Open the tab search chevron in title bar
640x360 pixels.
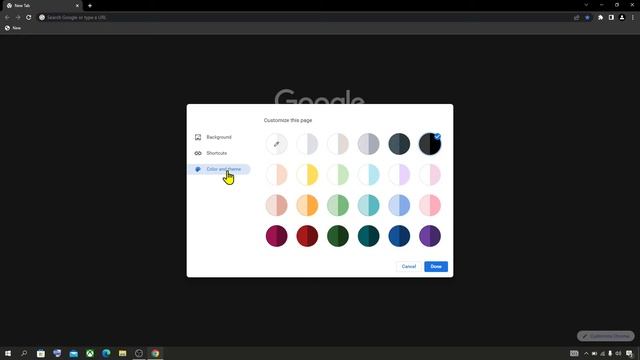[586, 5]
